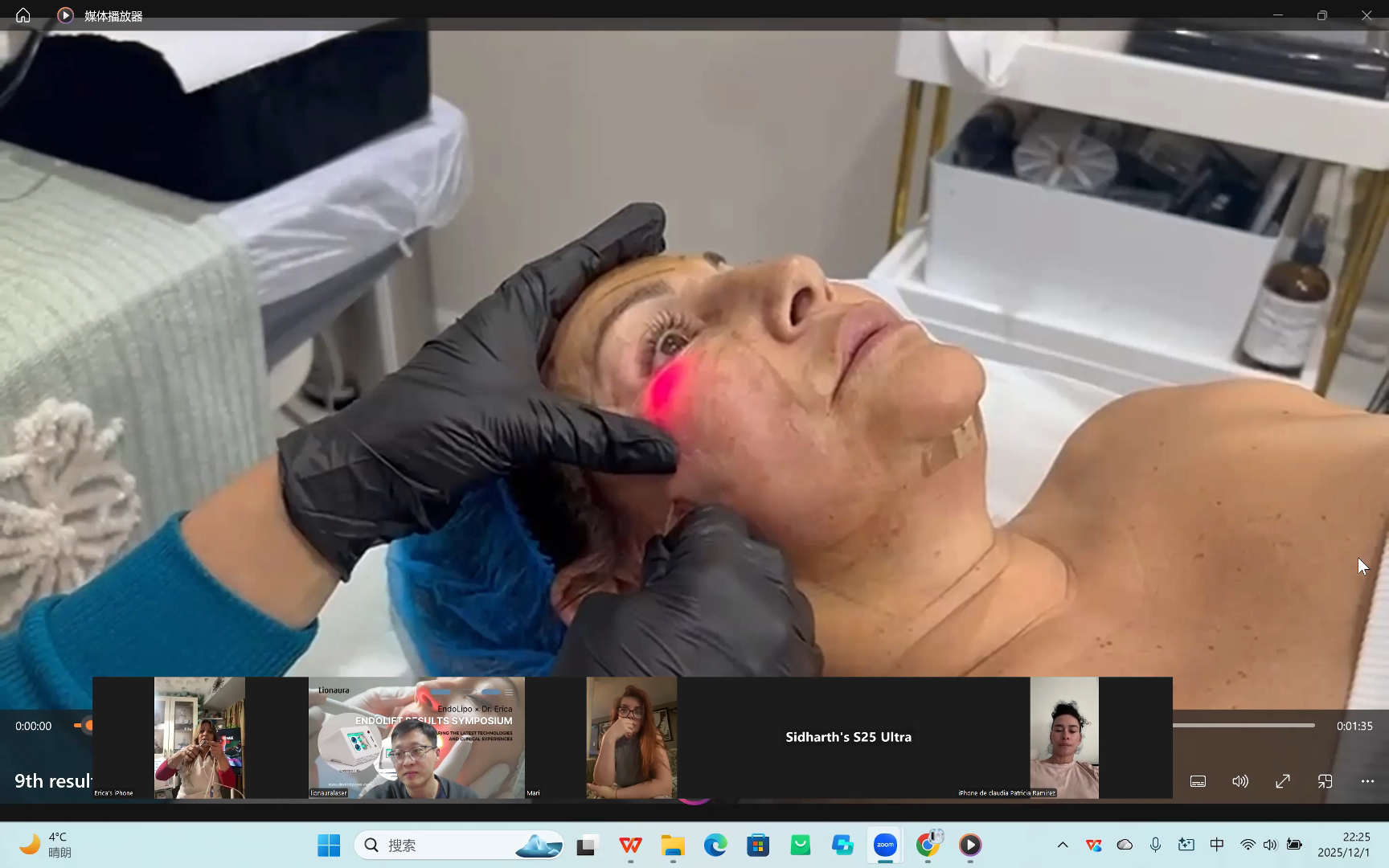Enable subtitles via the captions icon
The height and width of the screenshot is (868, 1389).
coord(1197,780)
